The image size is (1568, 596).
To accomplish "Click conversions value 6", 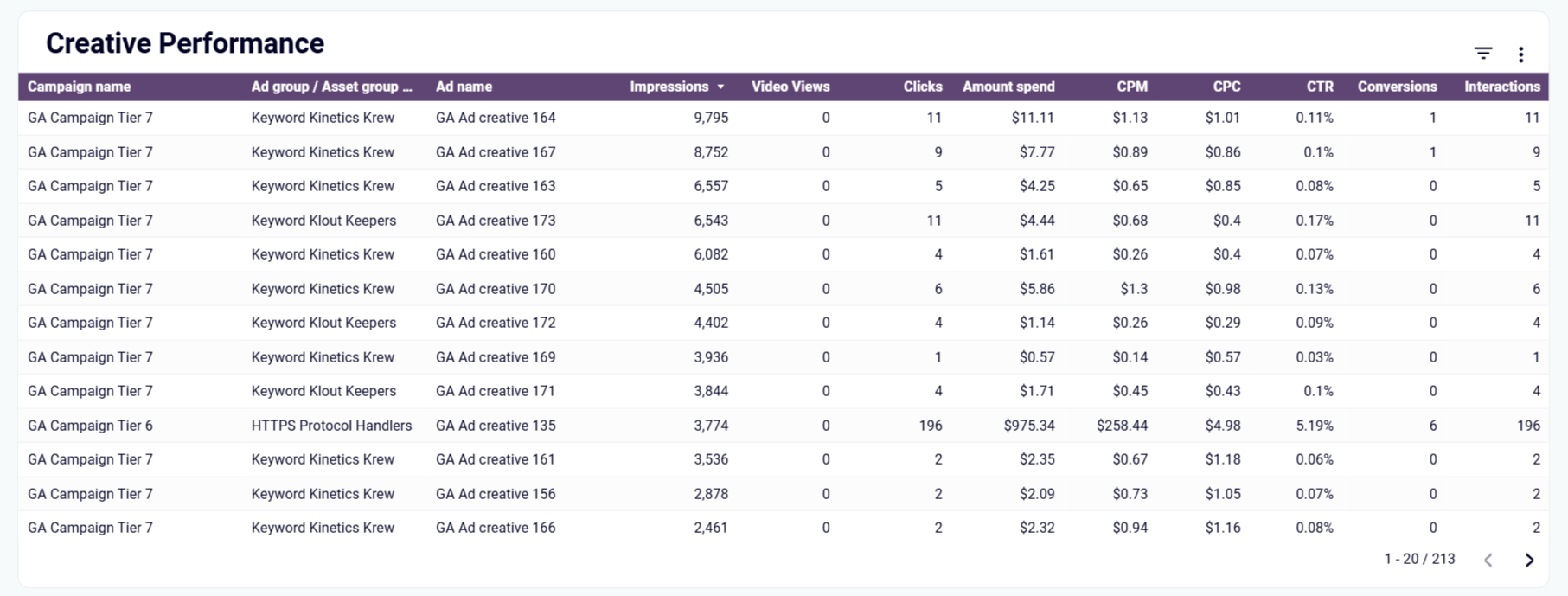I will click(1433, 426).
